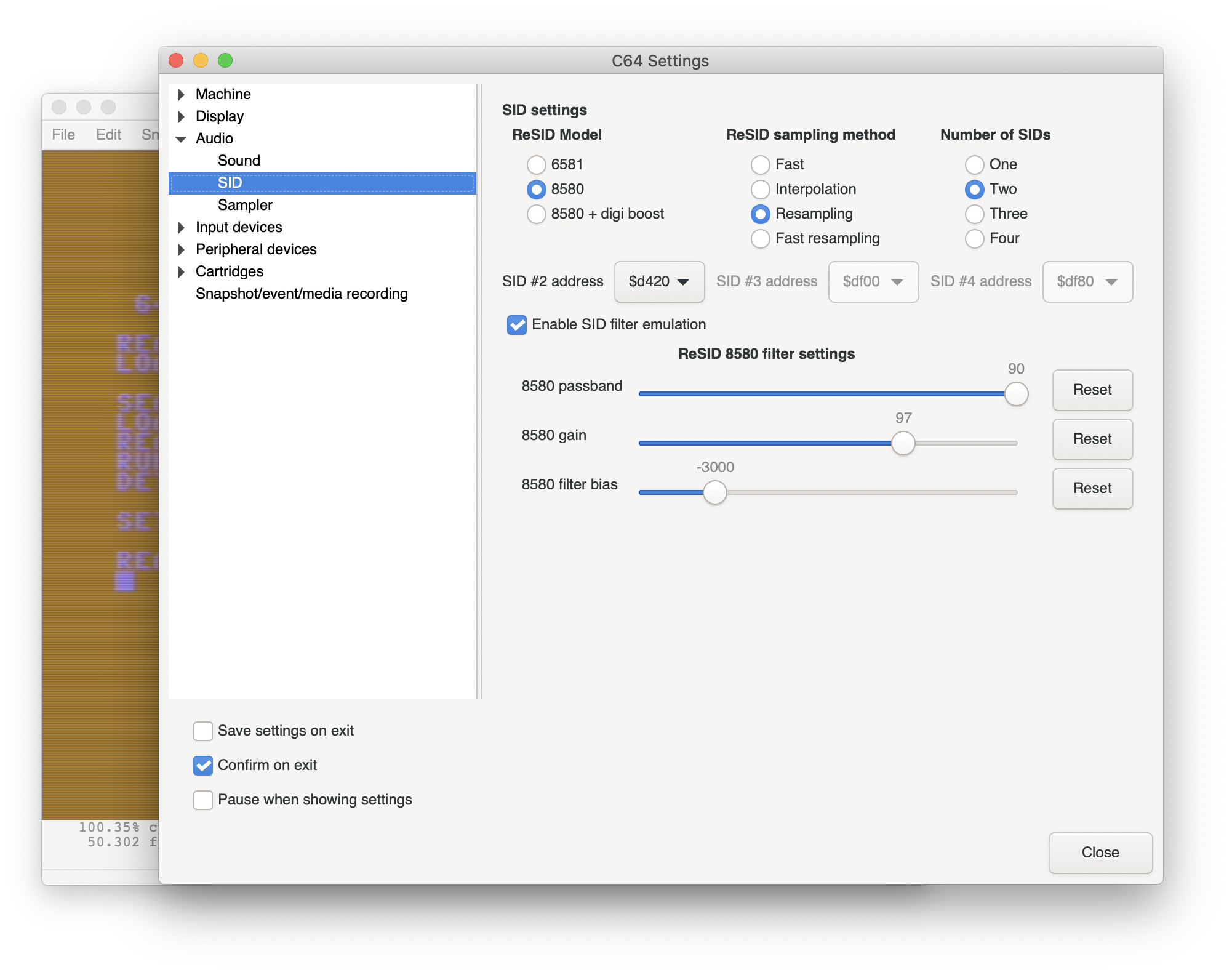Select Resampling sampling method
The height and width of the screenshot is (975, 1232).
click(761, 214)
